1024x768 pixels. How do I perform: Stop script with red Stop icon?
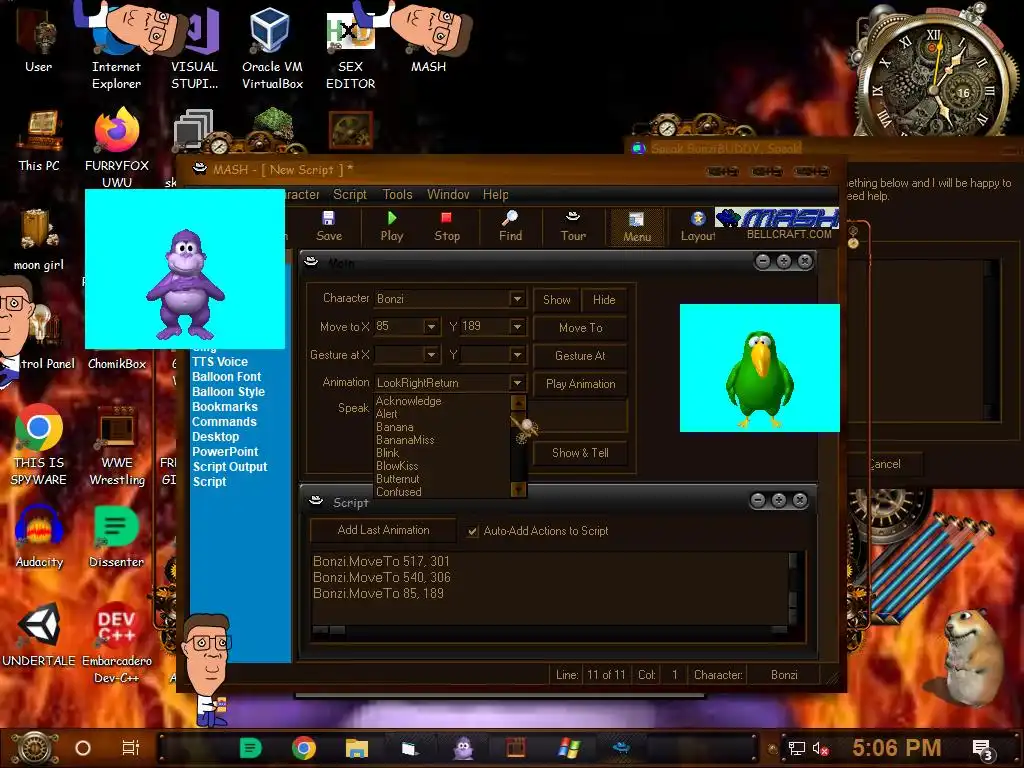tap(447, 226)
